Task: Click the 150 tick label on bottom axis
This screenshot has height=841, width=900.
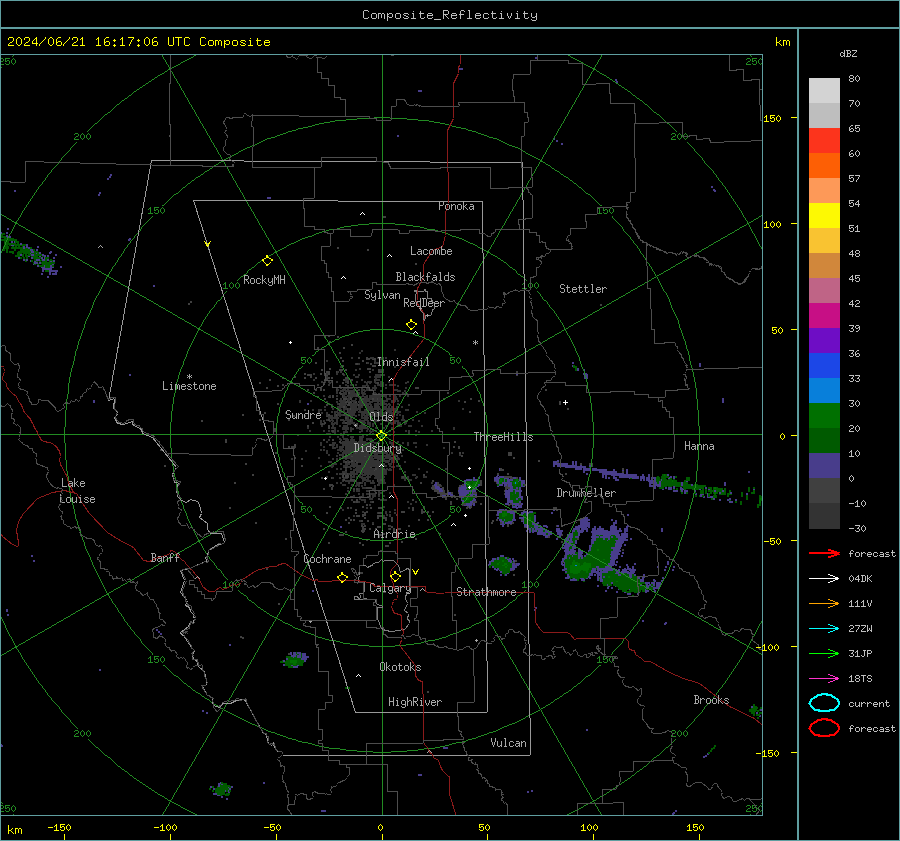Action: (x=695, y=828)
